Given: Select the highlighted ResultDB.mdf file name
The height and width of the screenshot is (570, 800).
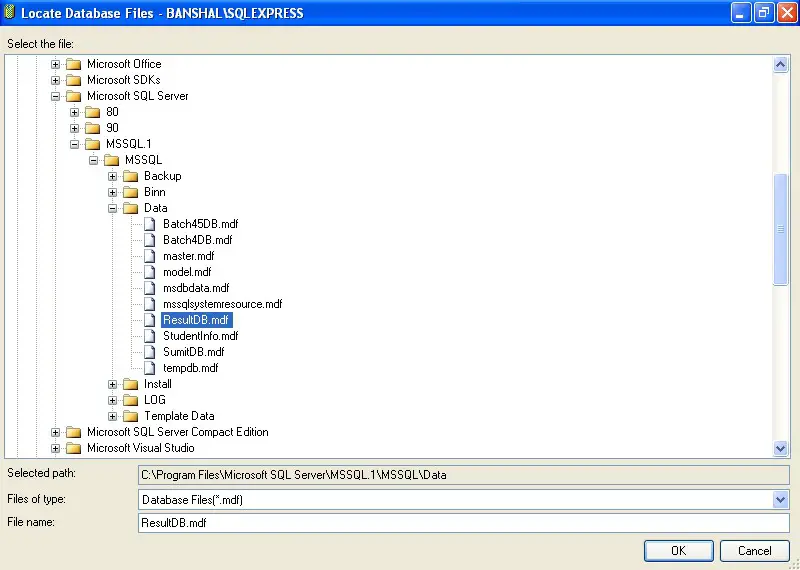Looking at the screenshot, I should point(197,320).
